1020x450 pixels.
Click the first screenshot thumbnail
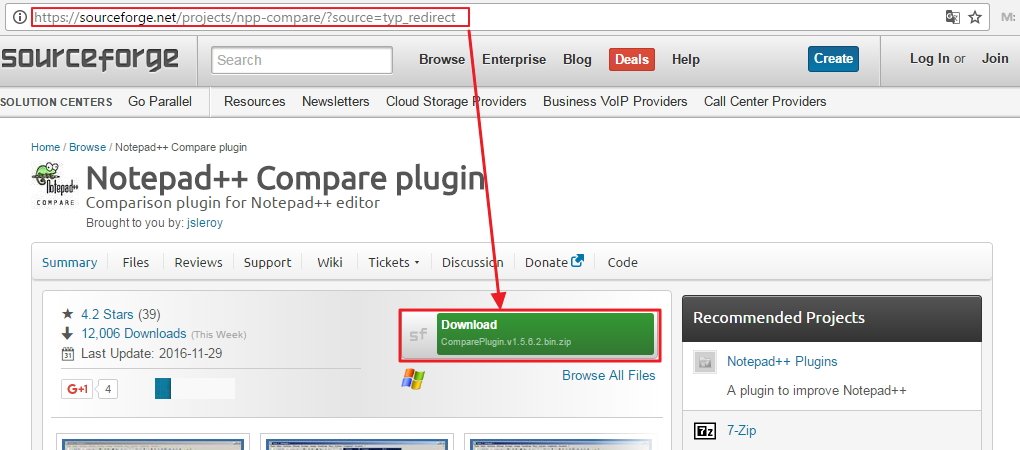[152, 442]
